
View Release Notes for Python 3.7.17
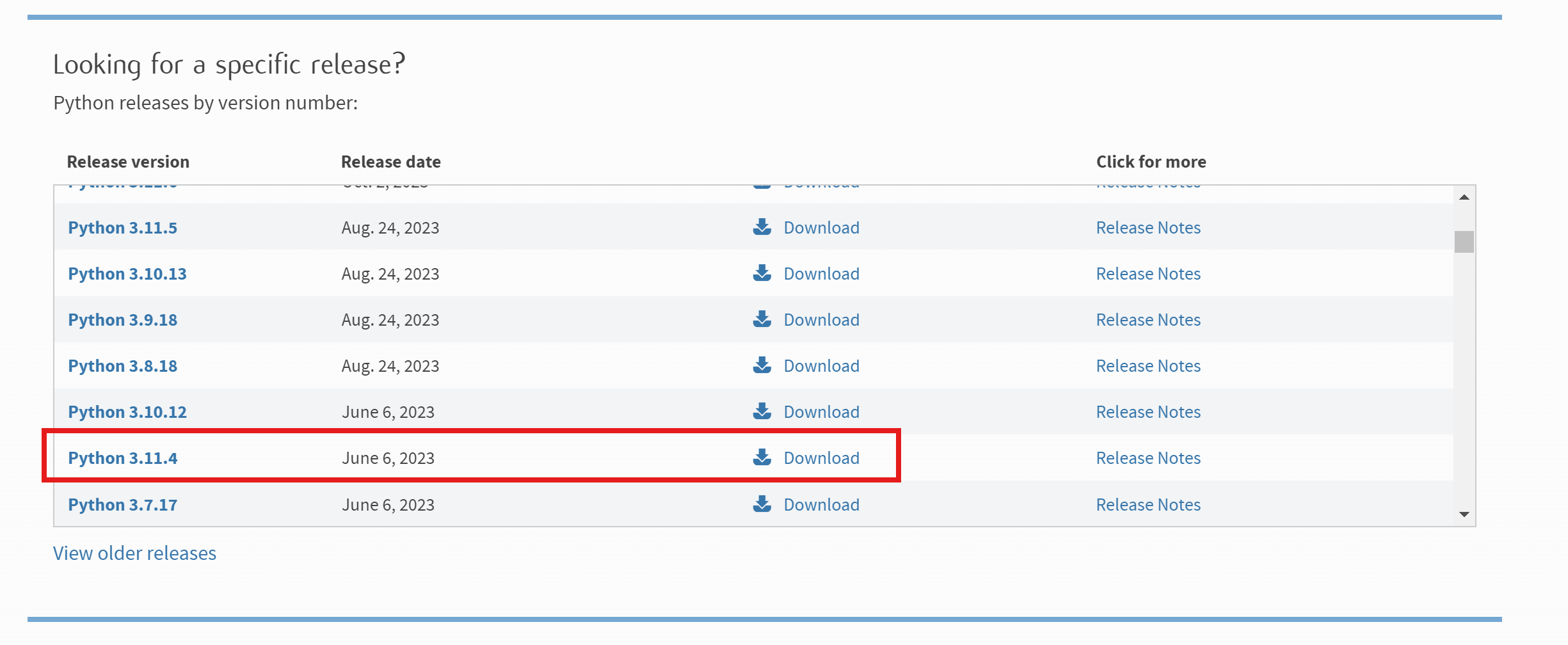[x=1148, y=505]
